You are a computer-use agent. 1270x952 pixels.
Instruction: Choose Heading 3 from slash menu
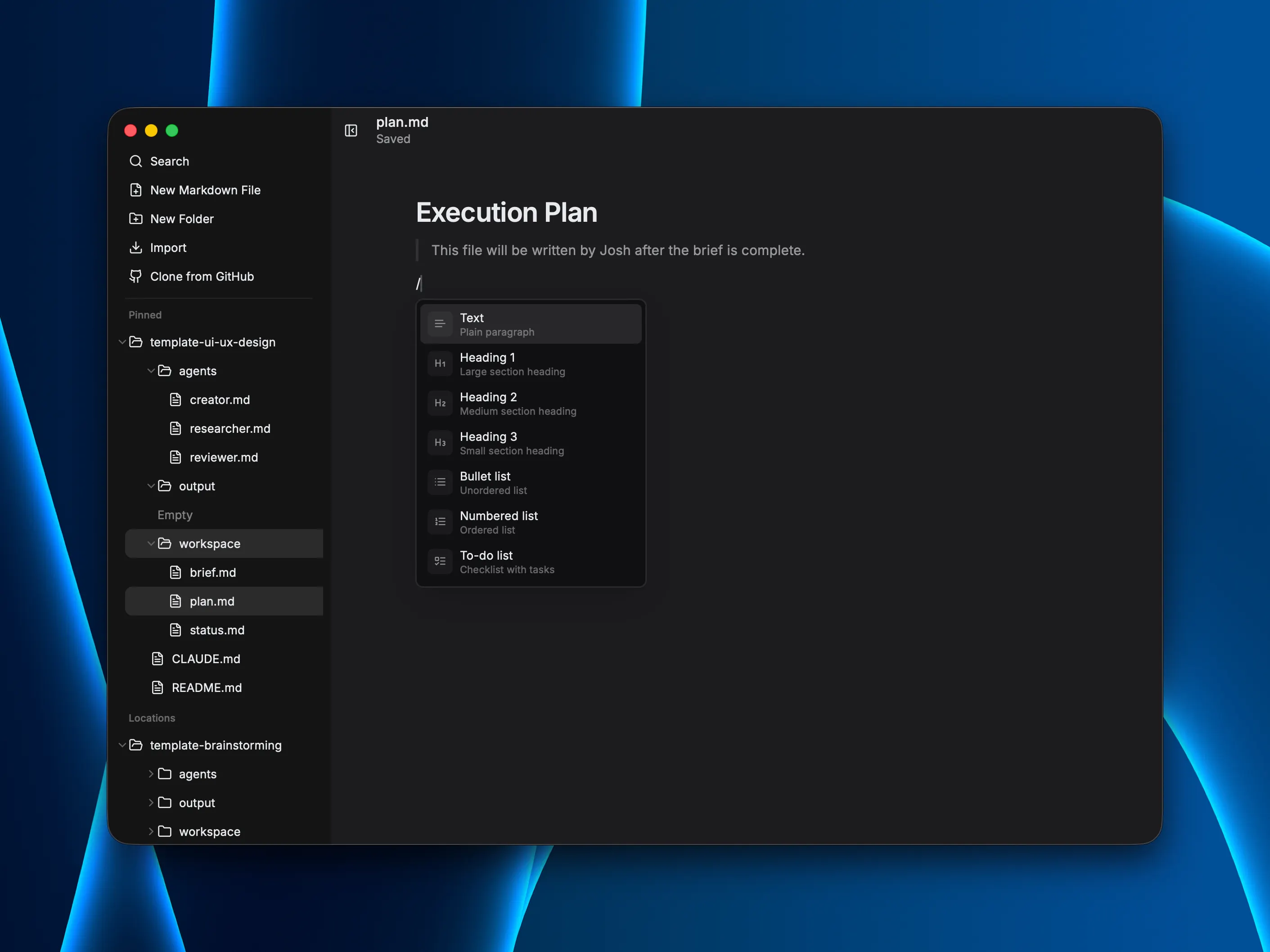pyautogui.click(x=531, y=443)
